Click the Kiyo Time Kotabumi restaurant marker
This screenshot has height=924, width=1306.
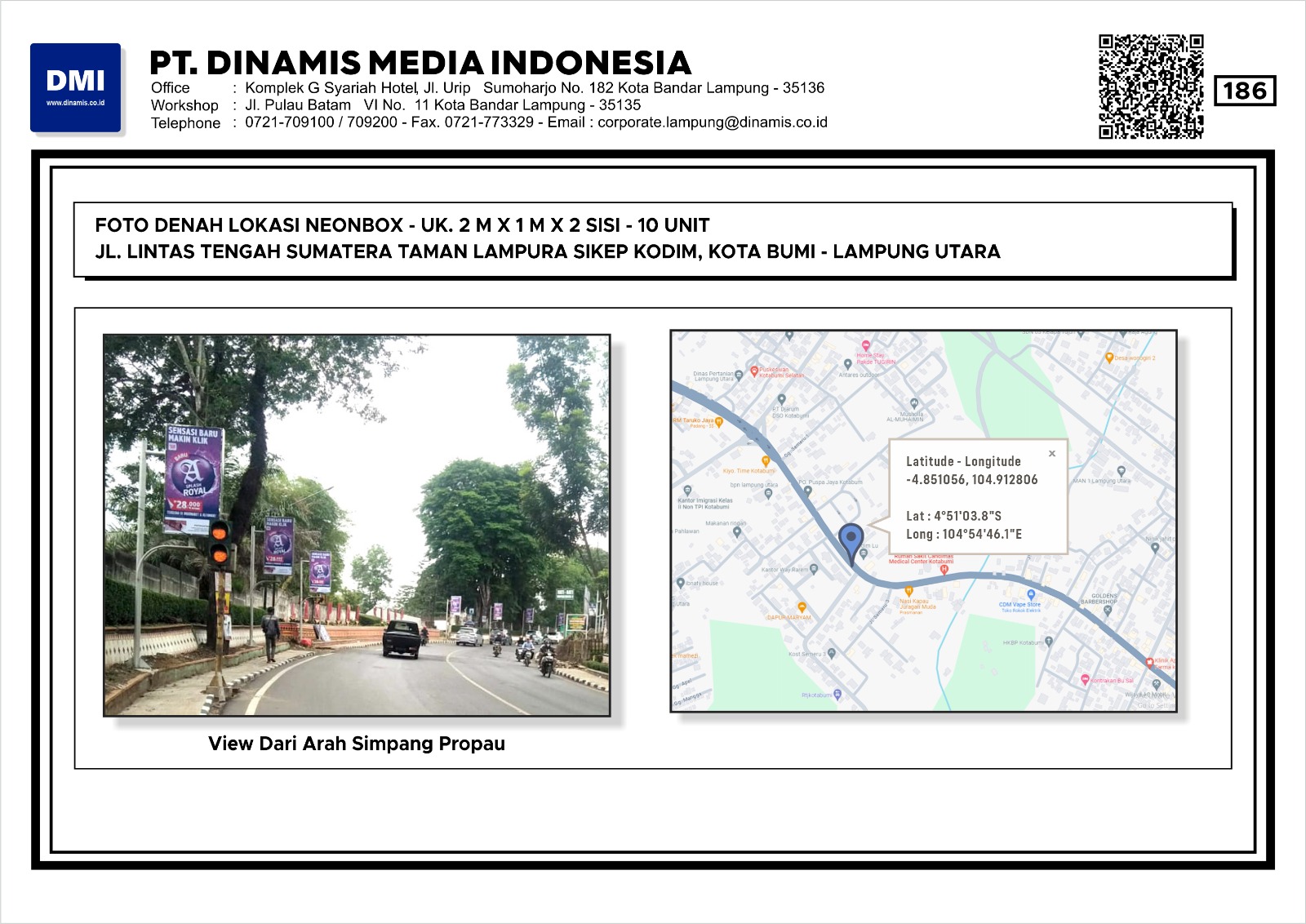(766, 461)
